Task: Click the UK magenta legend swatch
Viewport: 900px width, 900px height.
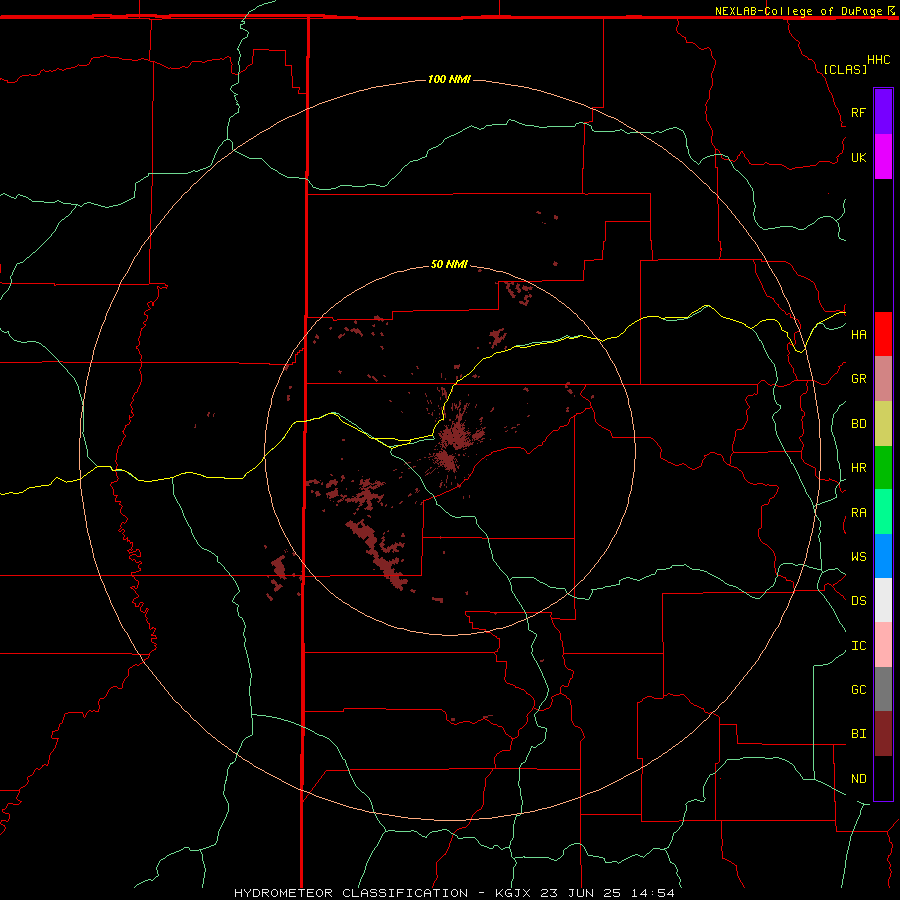Action: click(883, 157)
